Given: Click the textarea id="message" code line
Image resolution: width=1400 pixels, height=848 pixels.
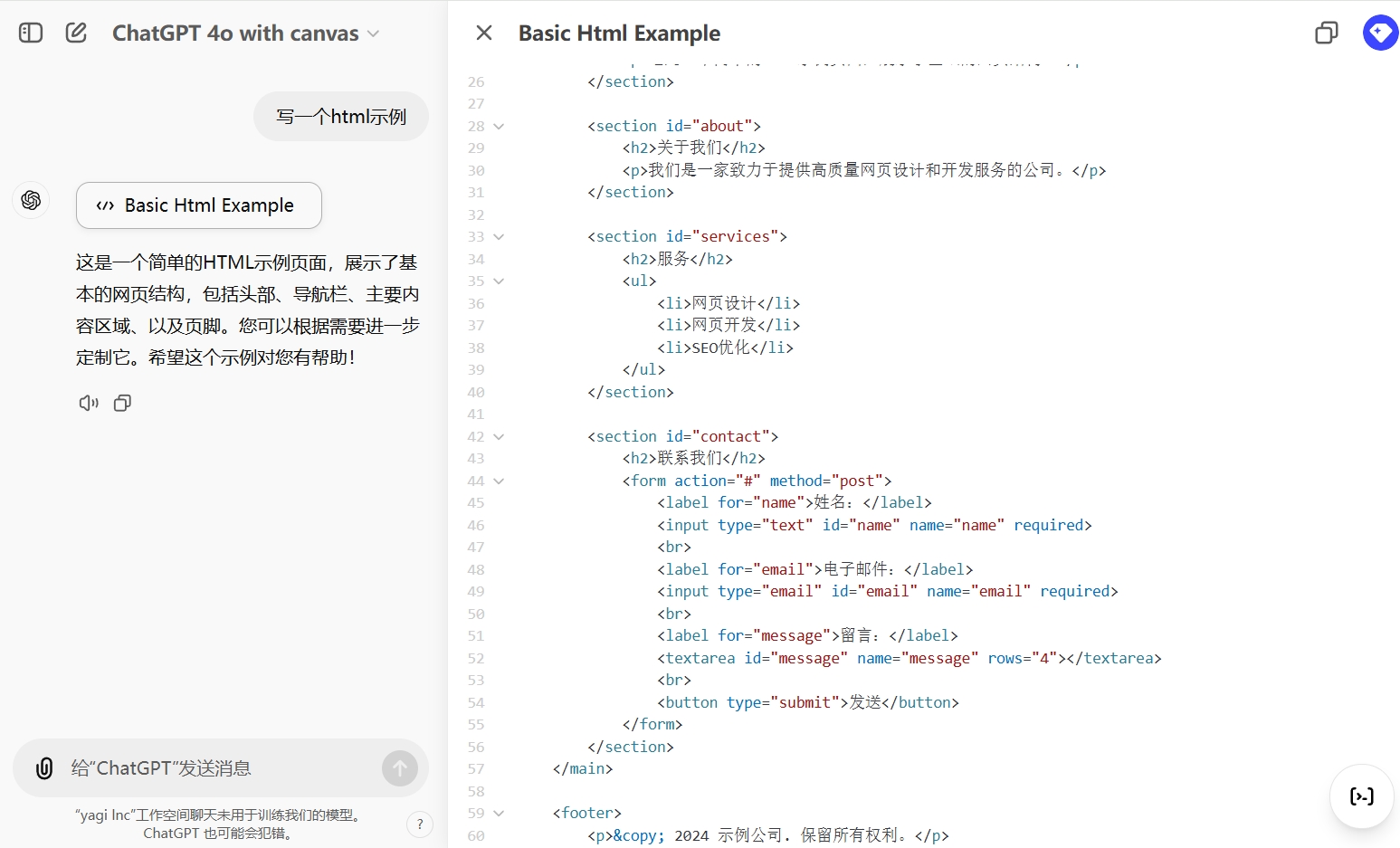Looking at the screenshot, I should click(910, 658).
